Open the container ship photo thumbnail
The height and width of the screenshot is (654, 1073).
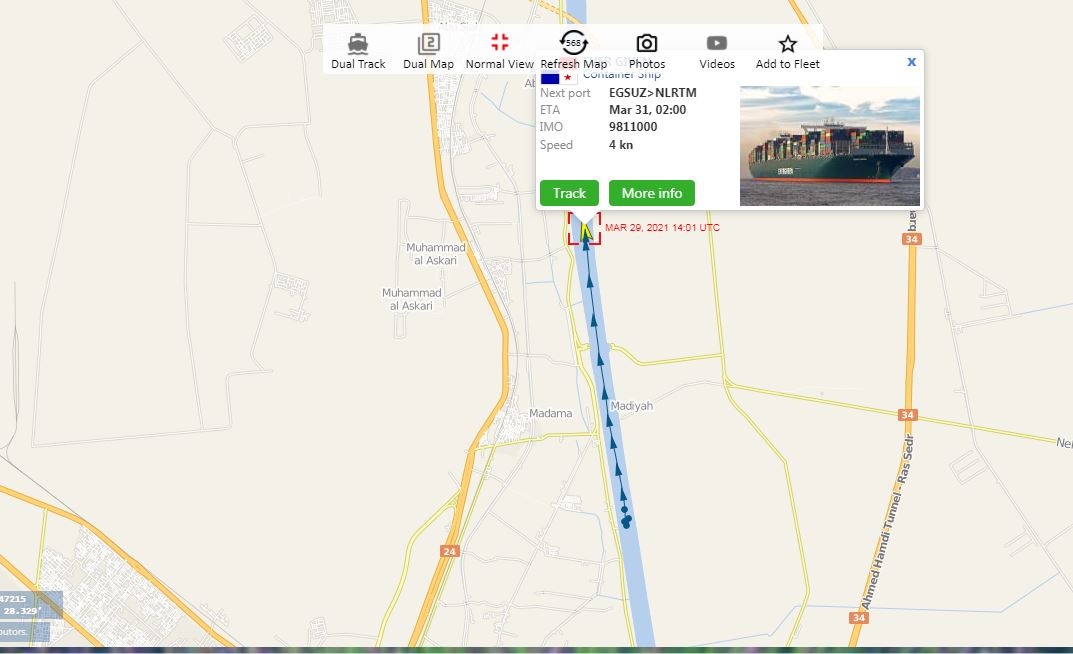pos(829,146)
